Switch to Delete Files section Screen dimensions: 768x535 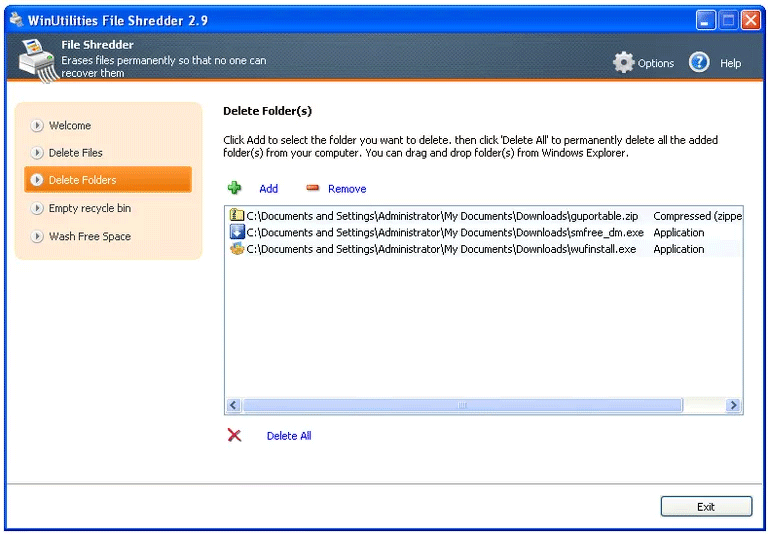pos(75,153)
